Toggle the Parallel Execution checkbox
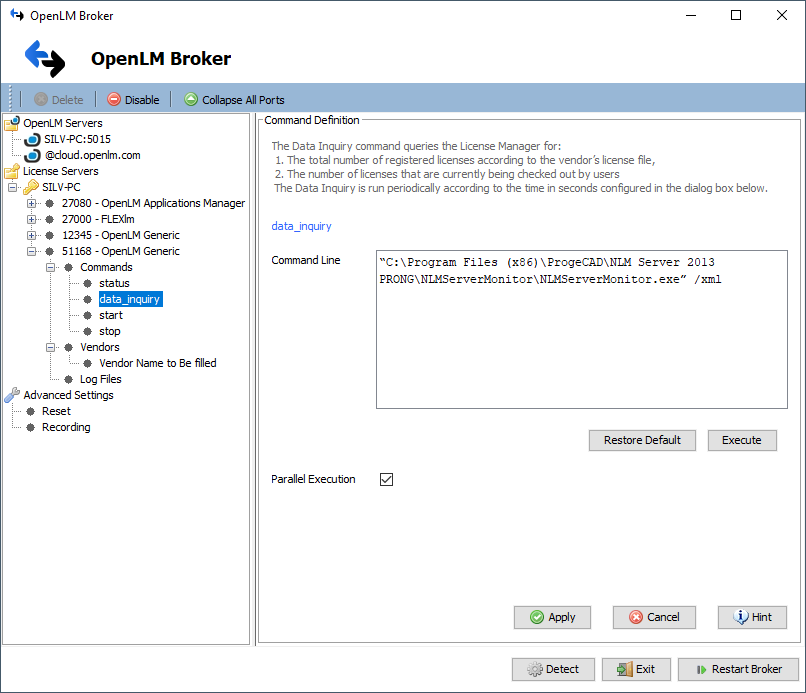Screen dimensions: 806x693 386,479
